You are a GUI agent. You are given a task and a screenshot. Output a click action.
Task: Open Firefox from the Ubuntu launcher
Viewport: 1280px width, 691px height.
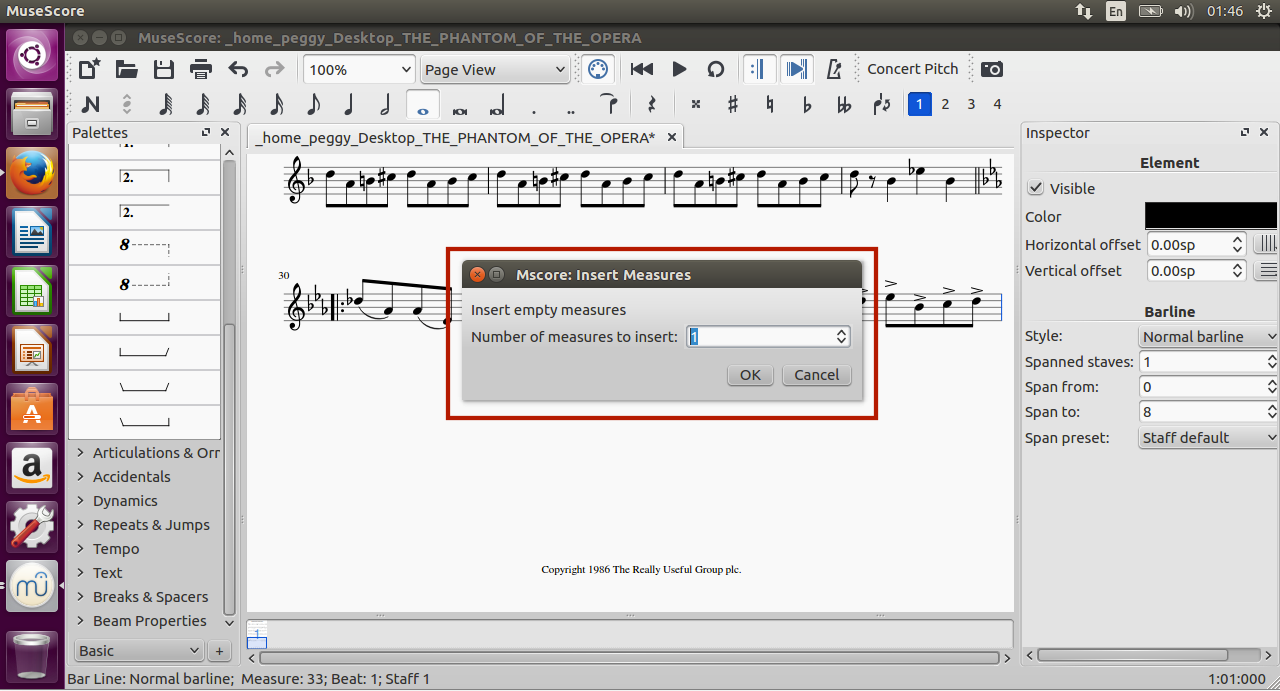tap(32, 172)
